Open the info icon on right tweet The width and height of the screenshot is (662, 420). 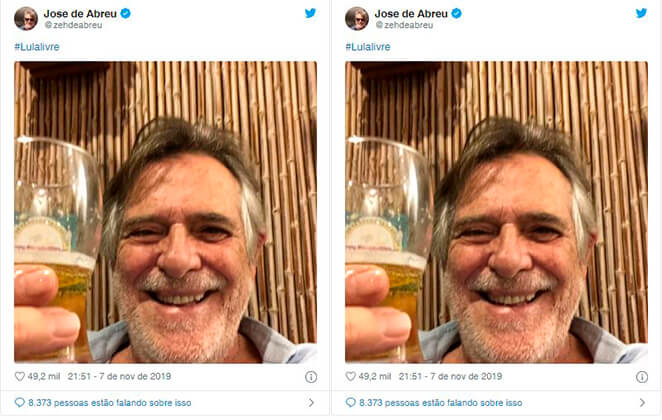point(641,377)
